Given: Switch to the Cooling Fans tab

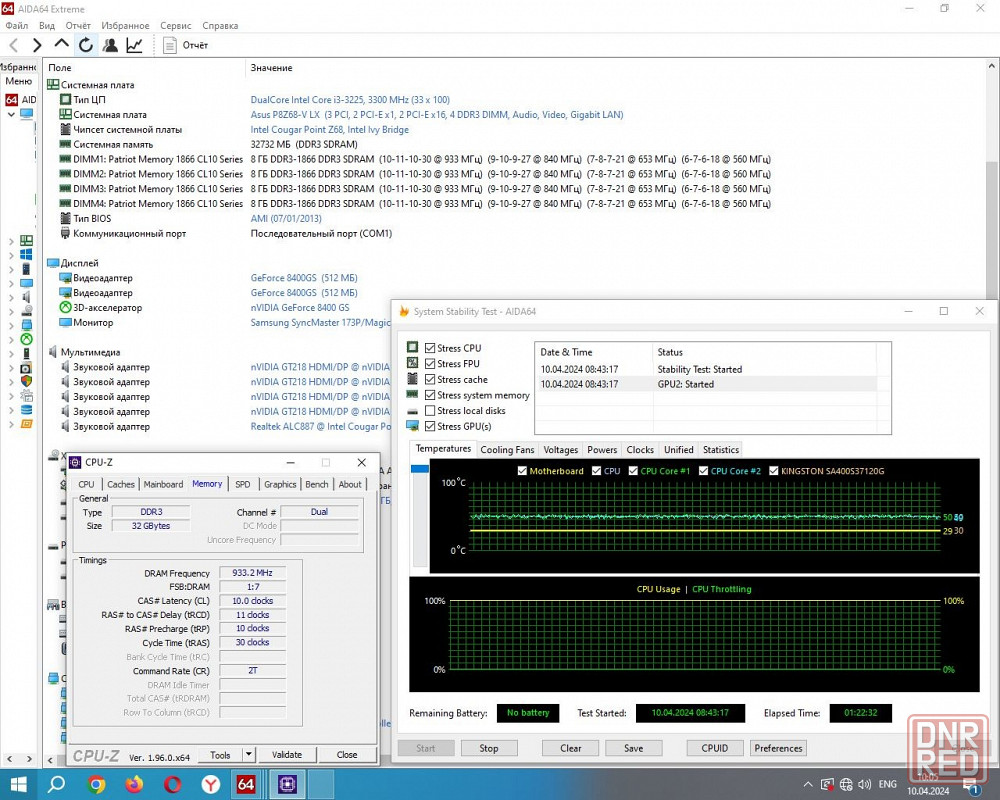Looking at the screenshot, I should click(x=507, y=450).
